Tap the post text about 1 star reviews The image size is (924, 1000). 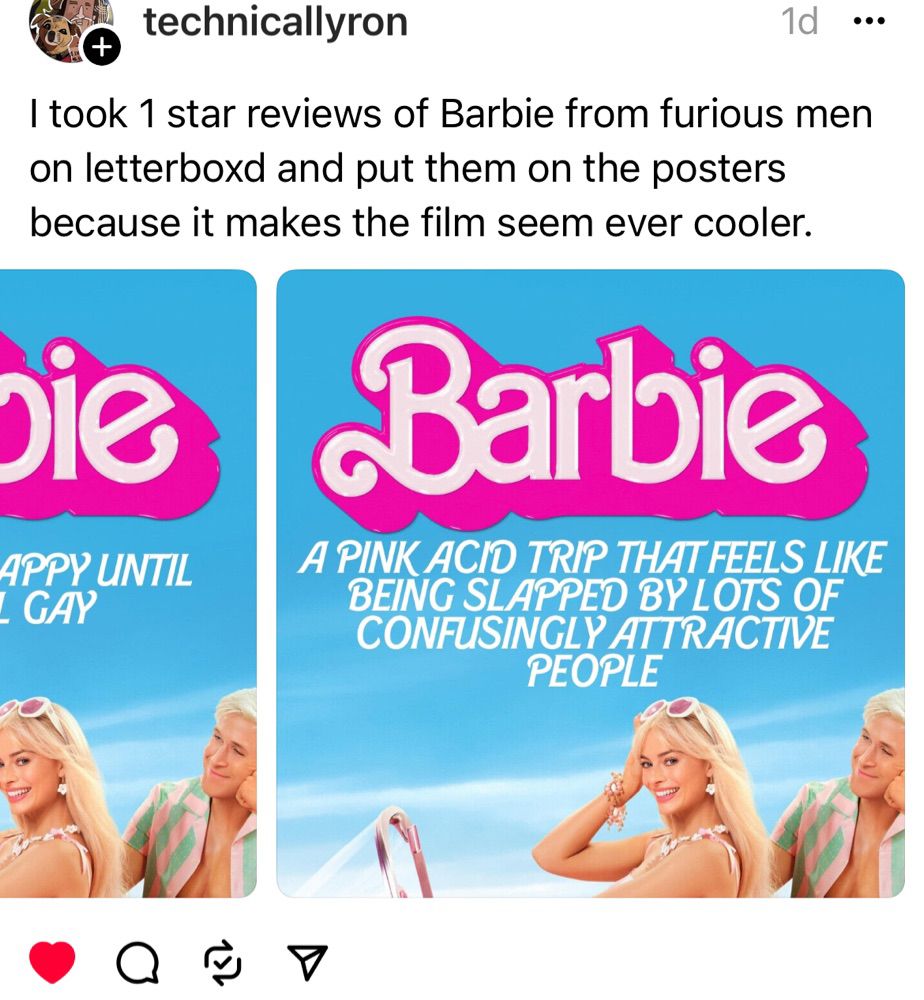451,168
